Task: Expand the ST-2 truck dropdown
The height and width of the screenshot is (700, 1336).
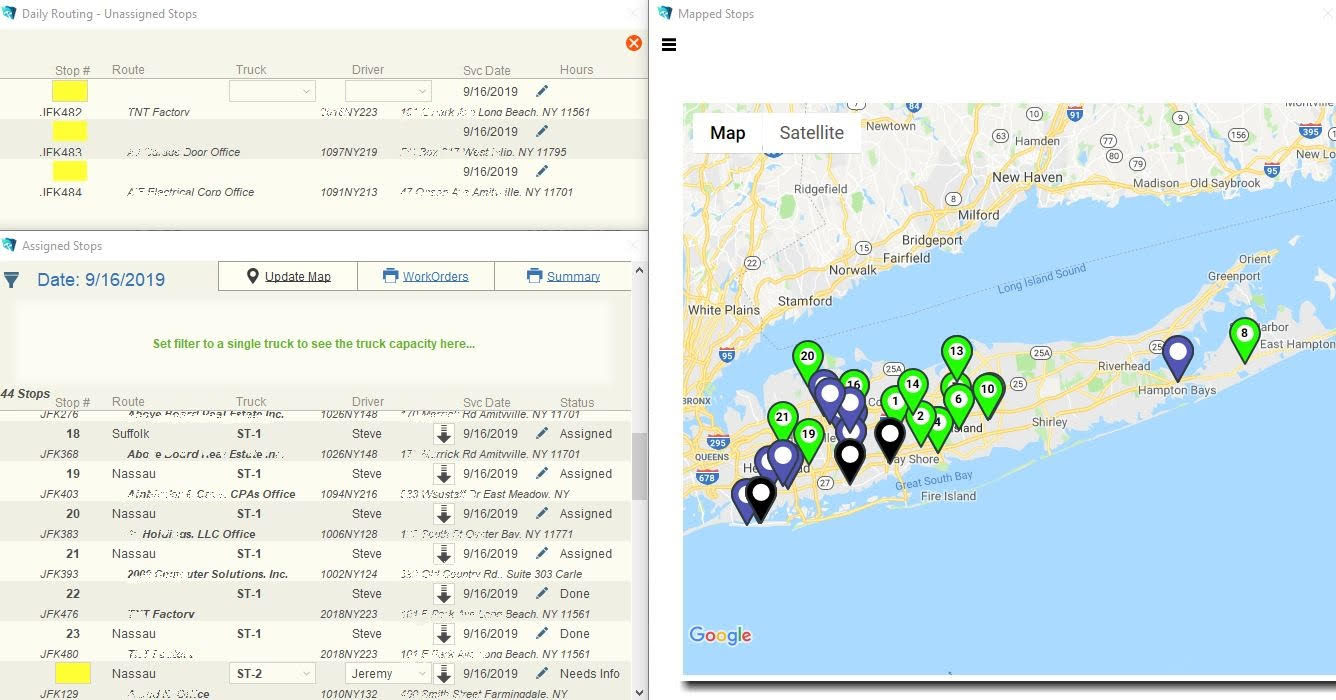Action: [272, 674]
